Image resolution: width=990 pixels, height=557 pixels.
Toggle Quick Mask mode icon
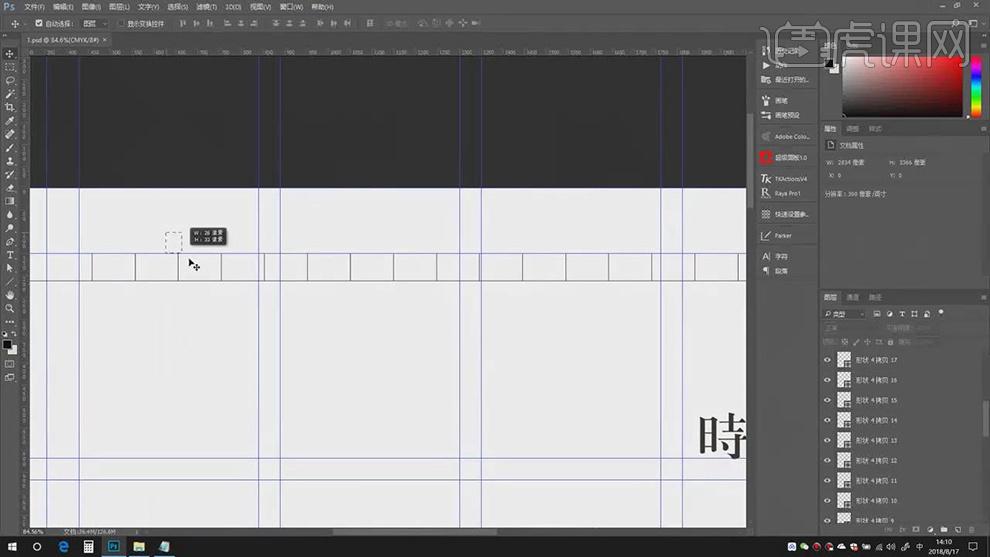click(x=9, y=364)
